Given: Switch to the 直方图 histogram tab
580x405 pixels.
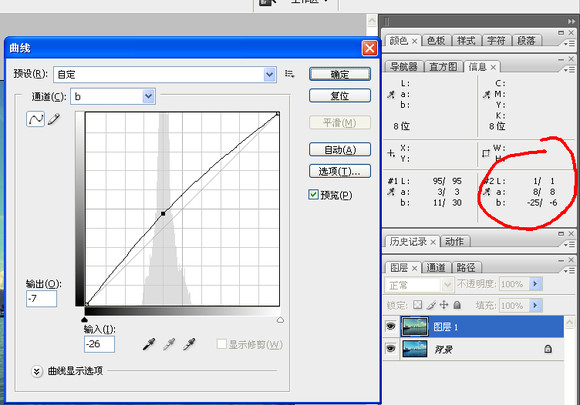Looking at the screenshot, I should point(443,67).
